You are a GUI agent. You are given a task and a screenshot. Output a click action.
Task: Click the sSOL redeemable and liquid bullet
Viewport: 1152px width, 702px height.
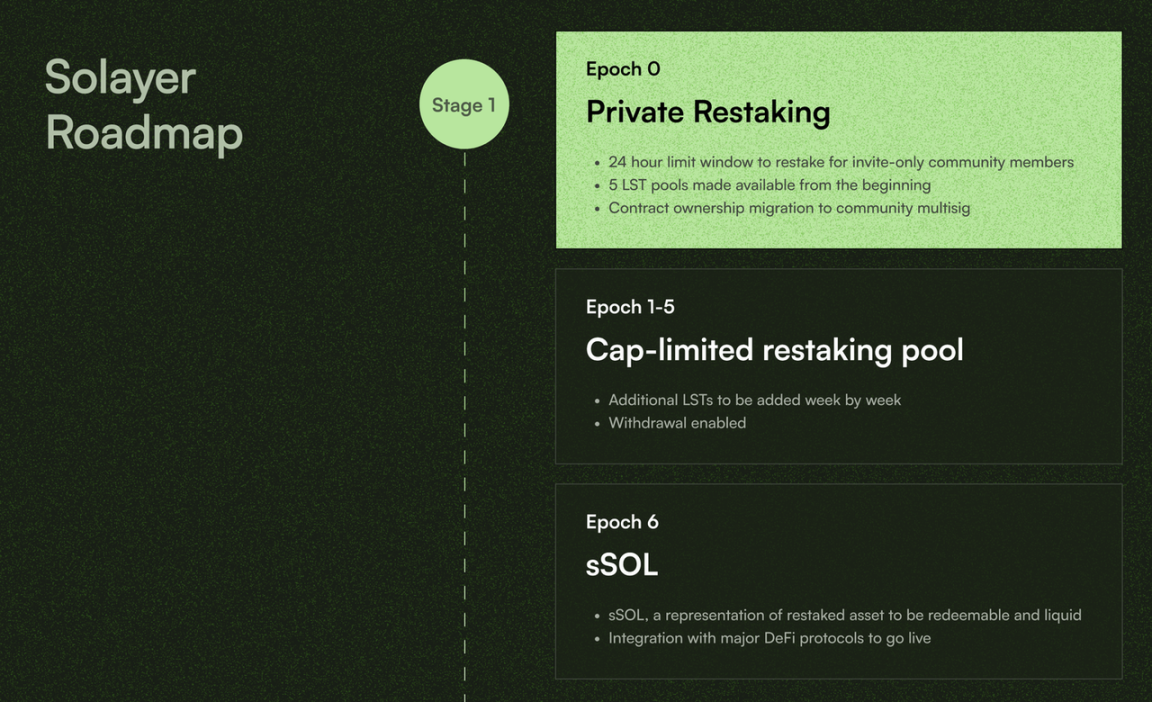tap(844, 615)
